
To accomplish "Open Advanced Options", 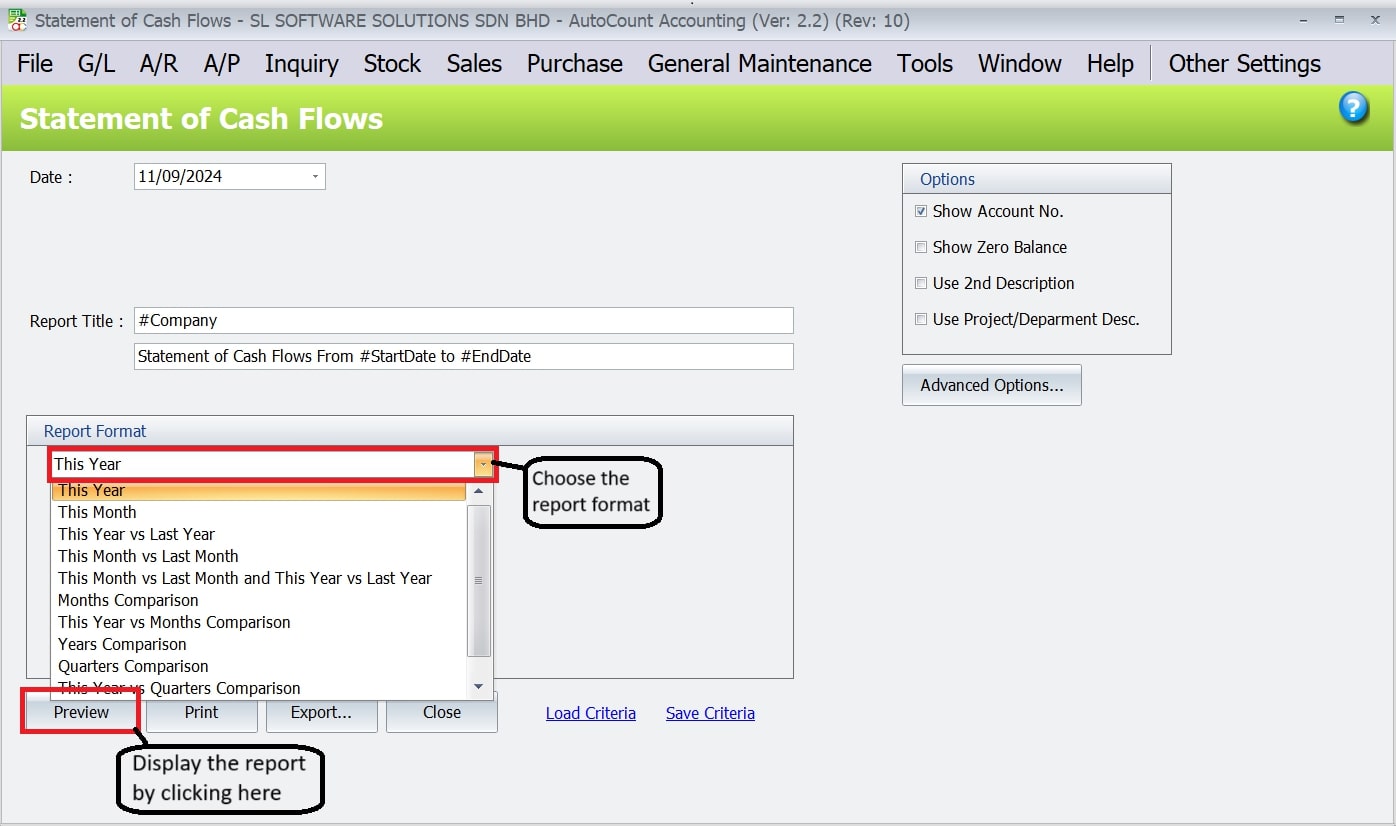I will [991, 385].
